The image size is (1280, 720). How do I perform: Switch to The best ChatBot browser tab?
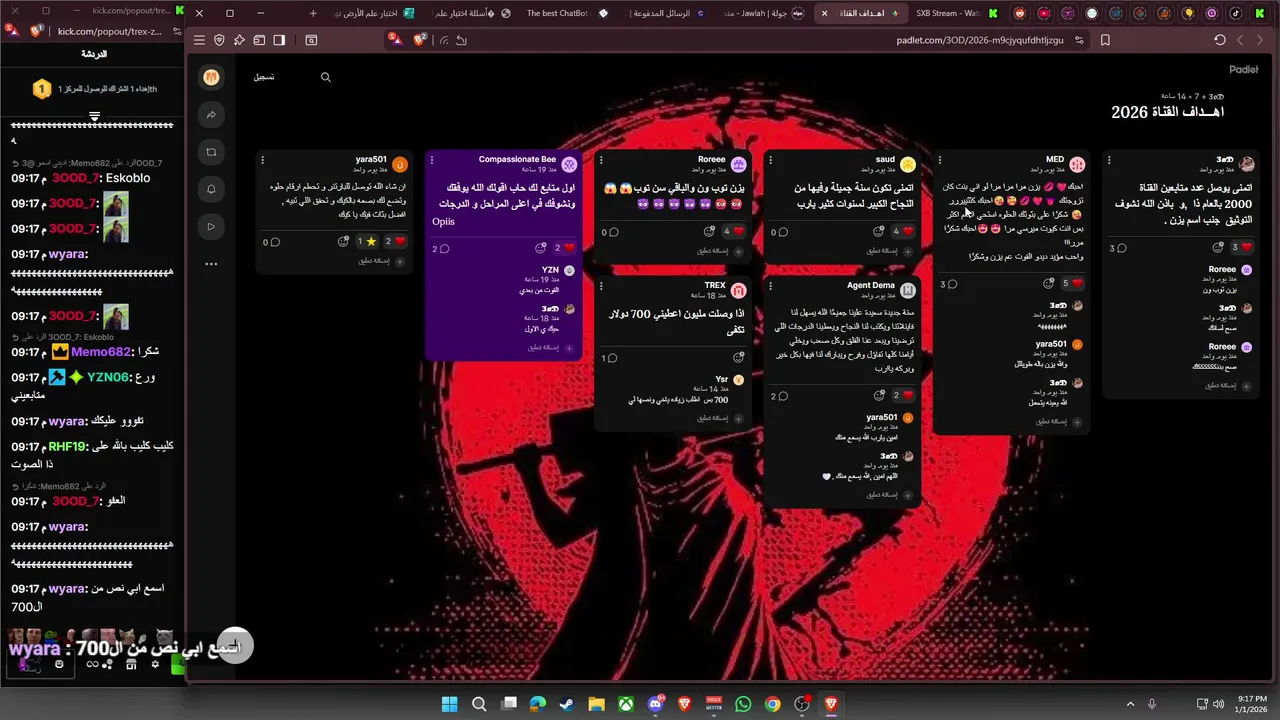click(x=569, y=13)
